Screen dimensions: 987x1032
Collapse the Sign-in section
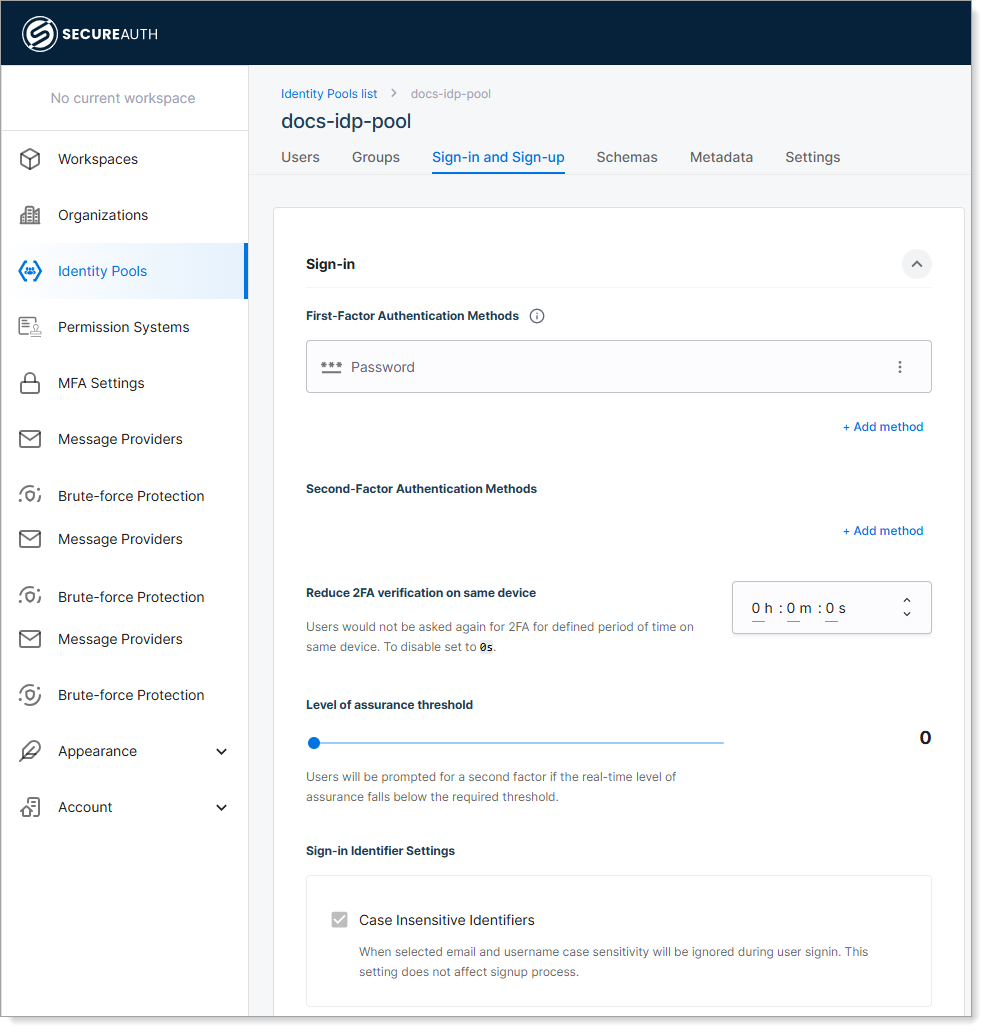tap(917, 264)
